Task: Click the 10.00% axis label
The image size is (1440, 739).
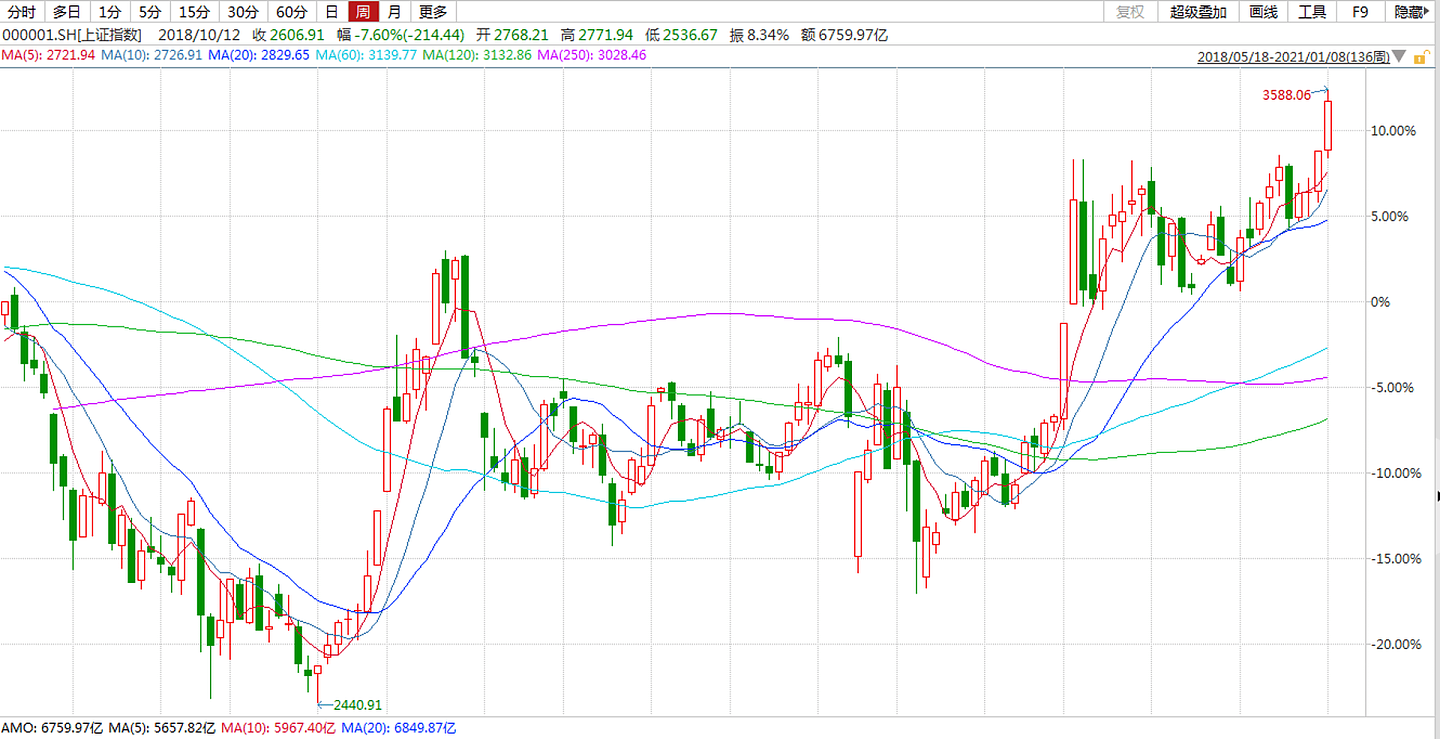Action: [1393, 130]
